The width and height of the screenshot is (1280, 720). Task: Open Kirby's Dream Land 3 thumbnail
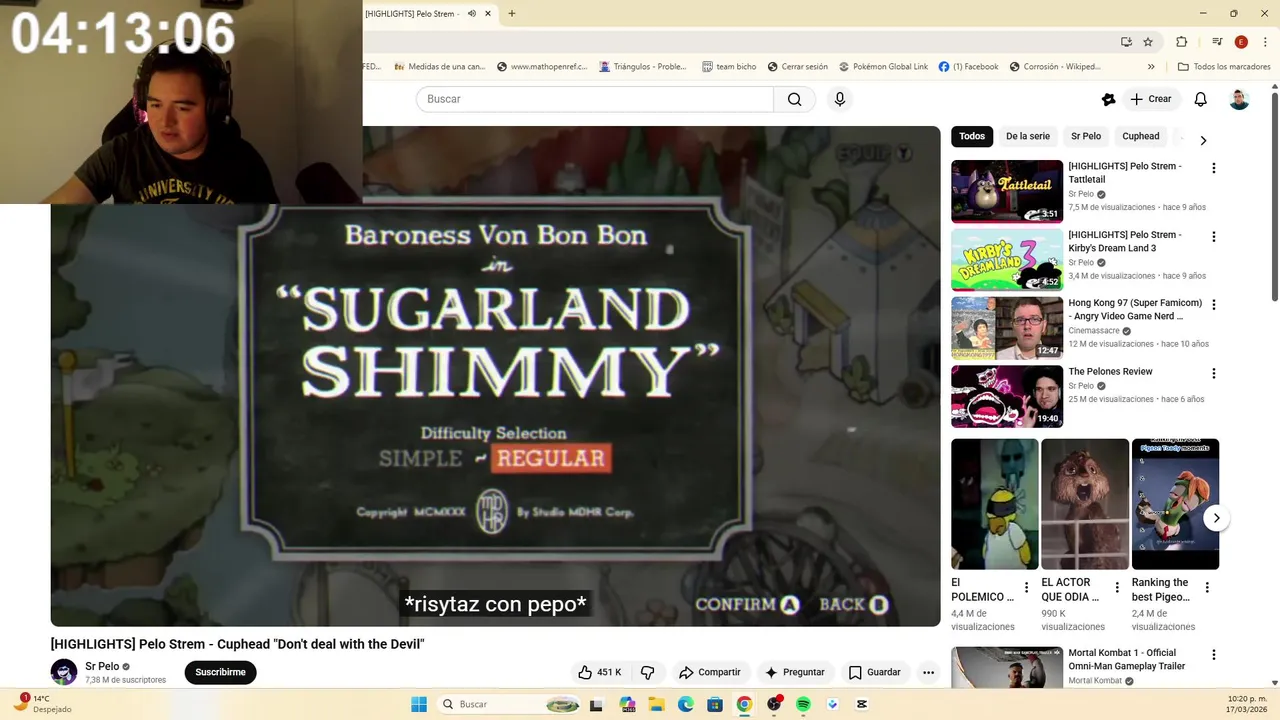click(x=1007, y=260)
